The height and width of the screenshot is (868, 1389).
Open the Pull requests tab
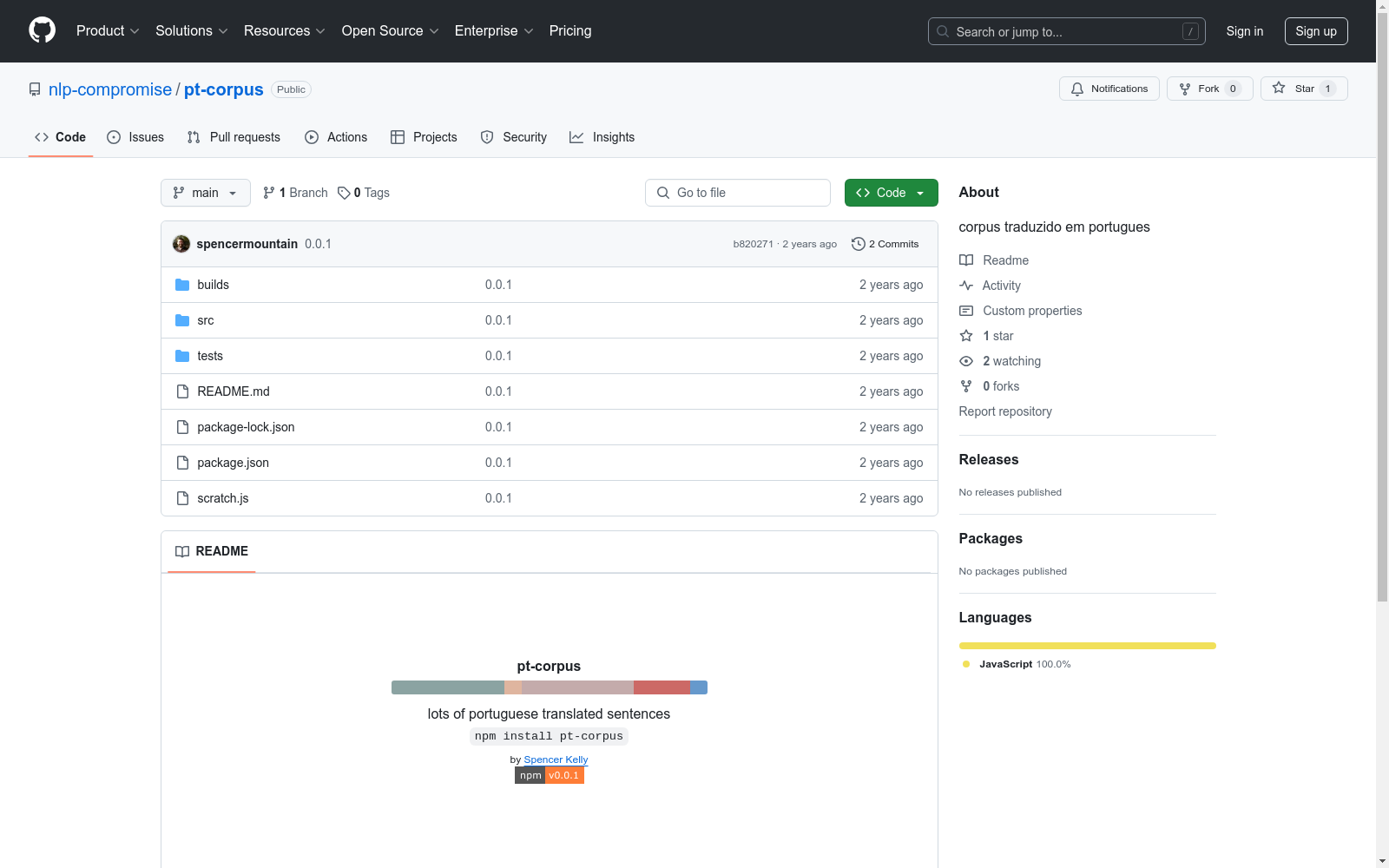click(x=234, y=137)
